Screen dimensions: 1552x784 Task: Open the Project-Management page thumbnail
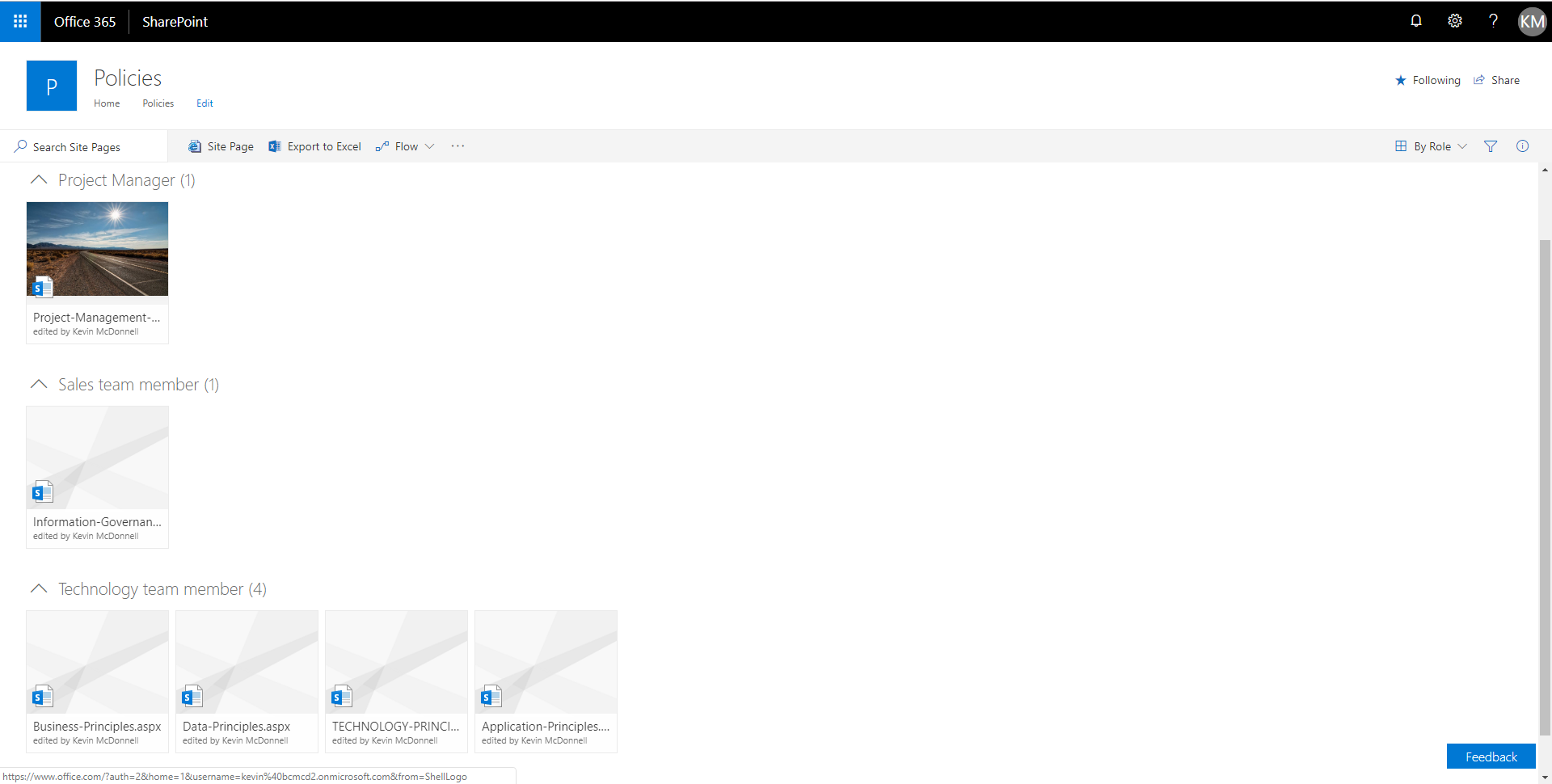[x=97, y=249]
